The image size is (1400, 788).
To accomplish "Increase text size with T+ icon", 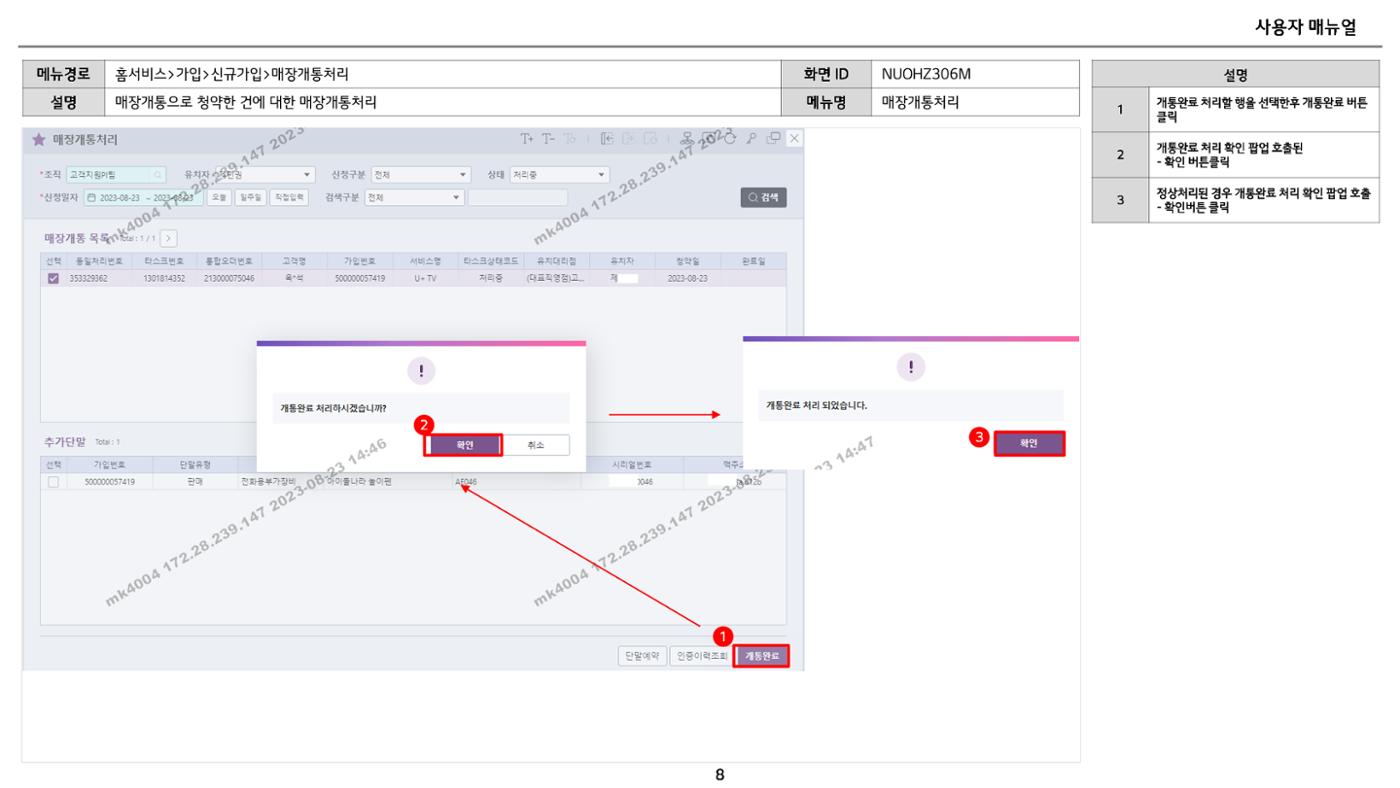I will tap(529, 140).
